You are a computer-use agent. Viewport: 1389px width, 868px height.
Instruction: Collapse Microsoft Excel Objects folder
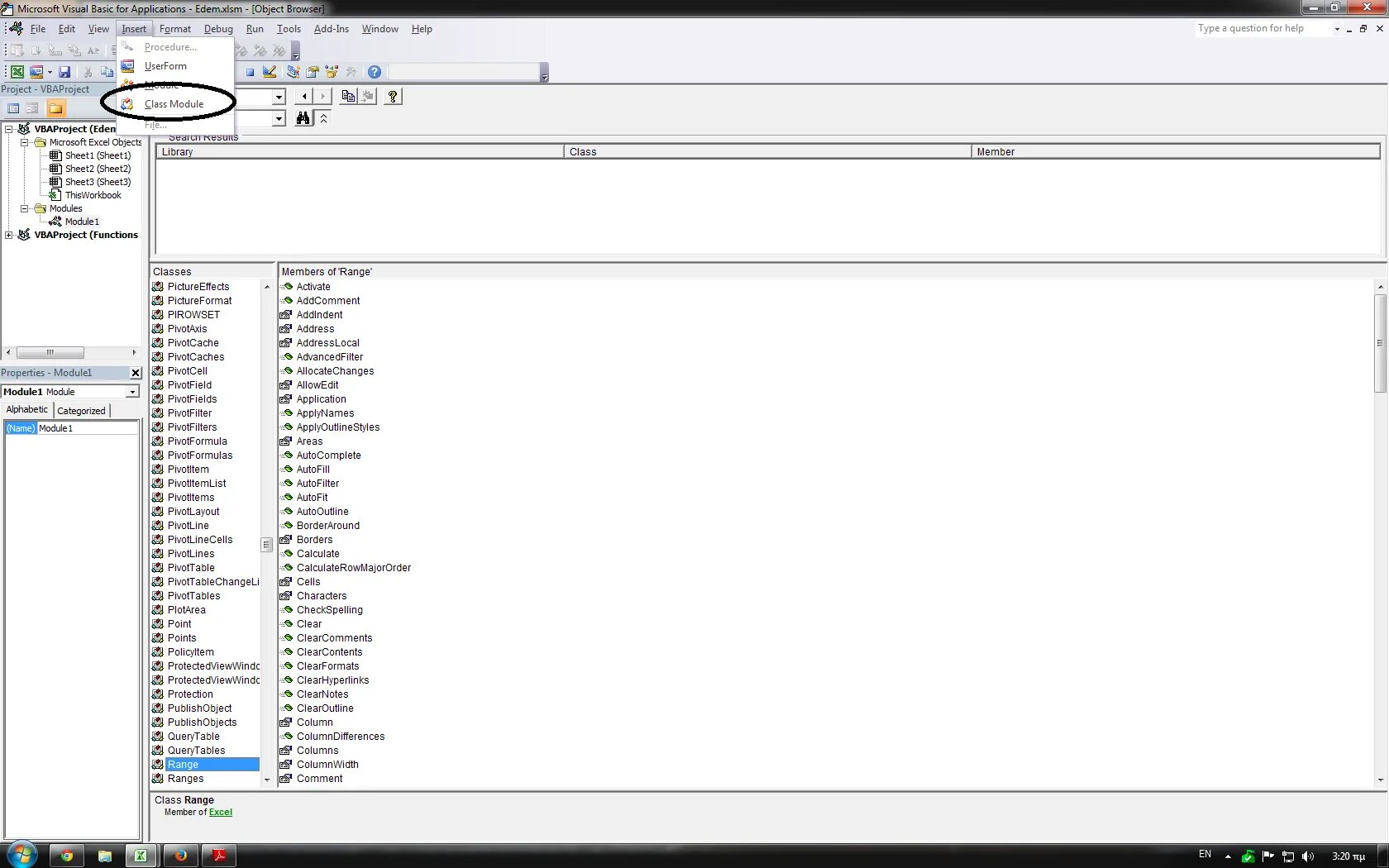[x=25, y=142]
